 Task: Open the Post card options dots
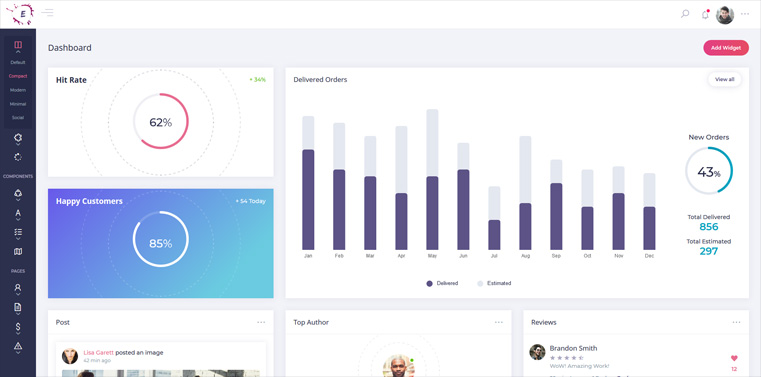coord(261,322)
